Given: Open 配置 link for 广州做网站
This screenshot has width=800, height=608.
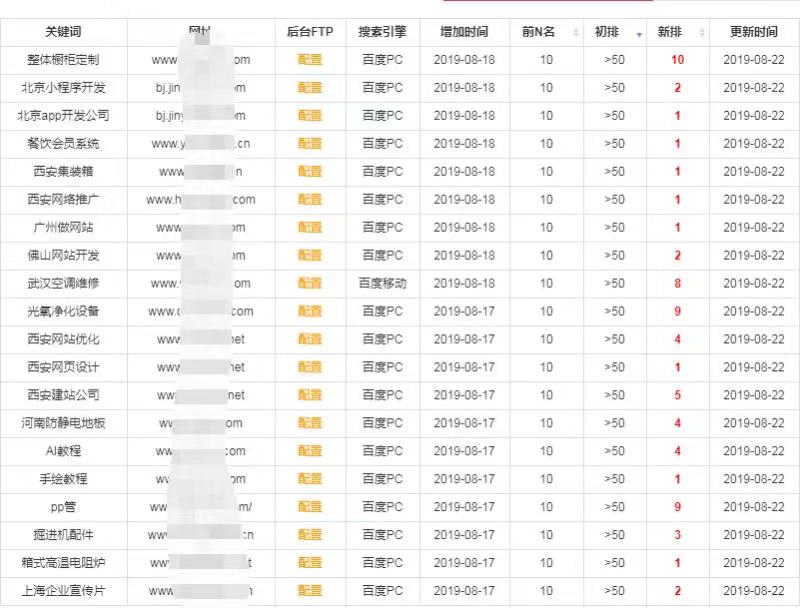Looking at the screenshot, I should [x=310, y=227].
